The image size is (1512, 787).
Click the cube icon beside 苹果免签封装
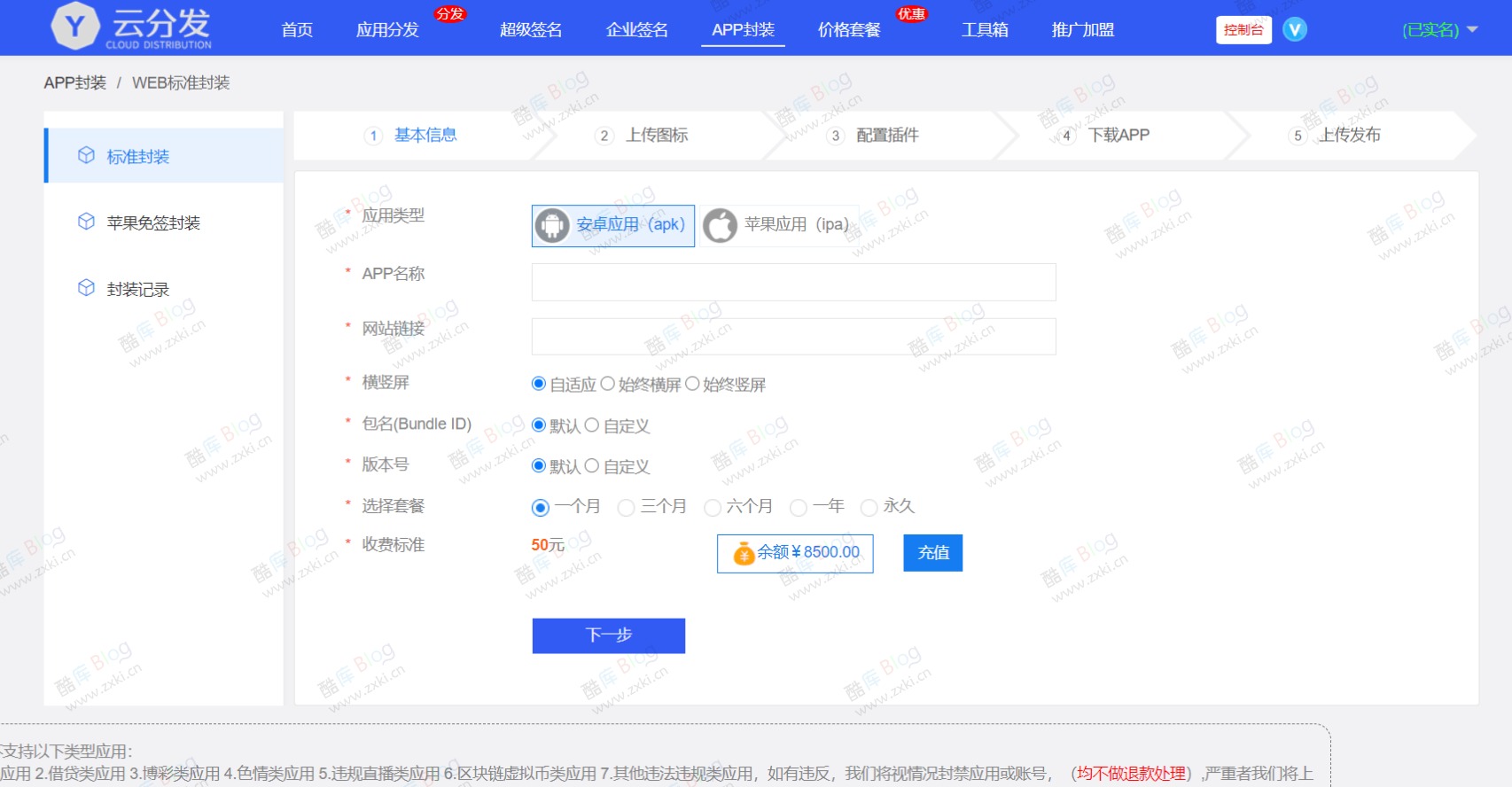86,222
